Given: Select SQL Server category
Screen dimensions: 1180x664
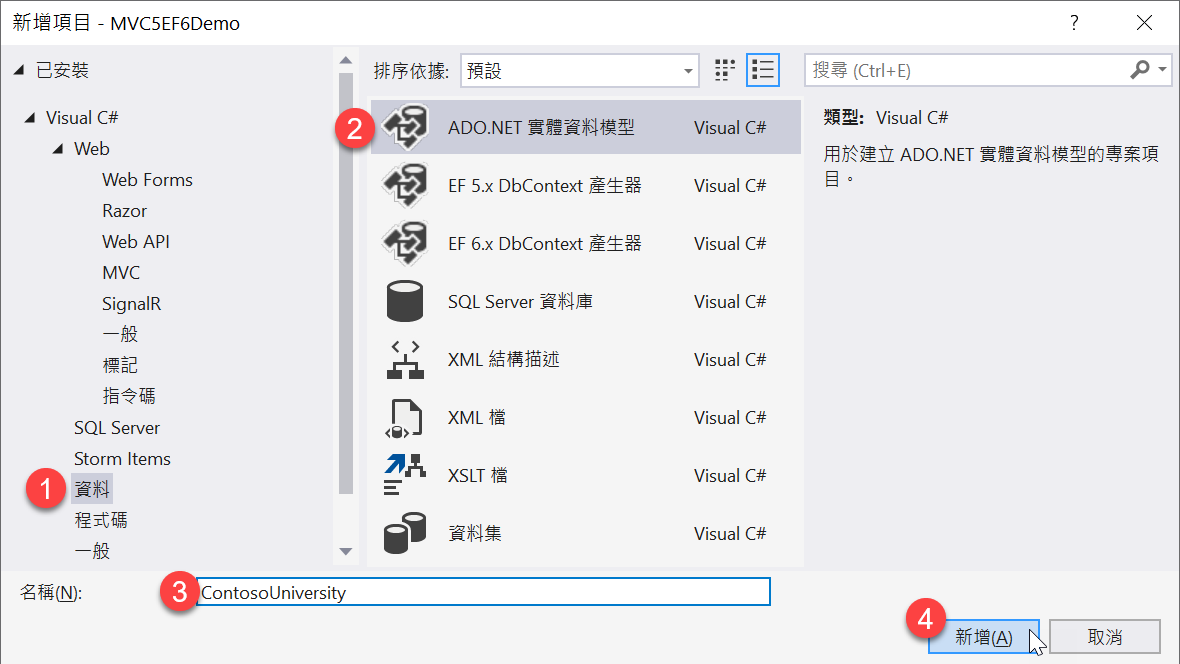Looking at the screenshot, I should (x=117, y=428).
